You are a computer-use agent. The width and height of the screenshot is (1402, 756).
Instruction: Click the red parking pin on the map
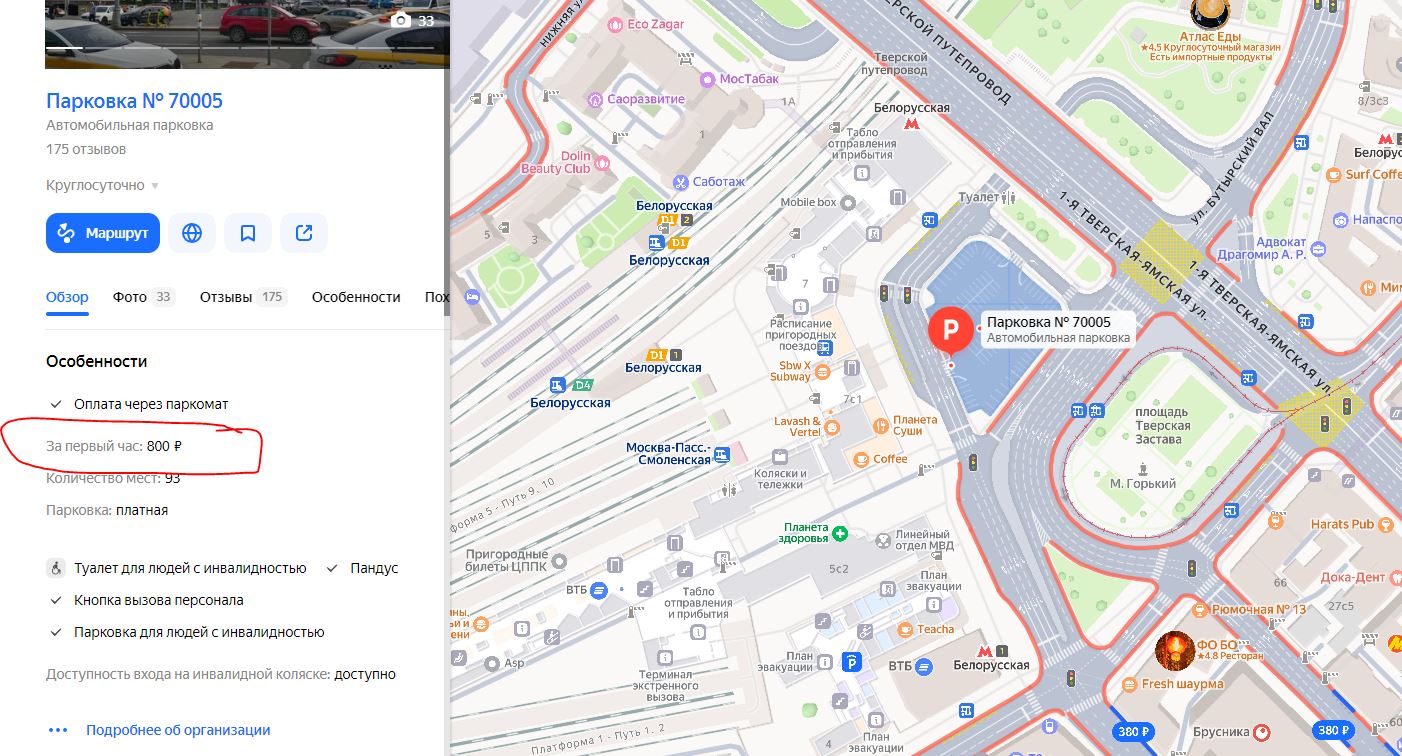950,331
